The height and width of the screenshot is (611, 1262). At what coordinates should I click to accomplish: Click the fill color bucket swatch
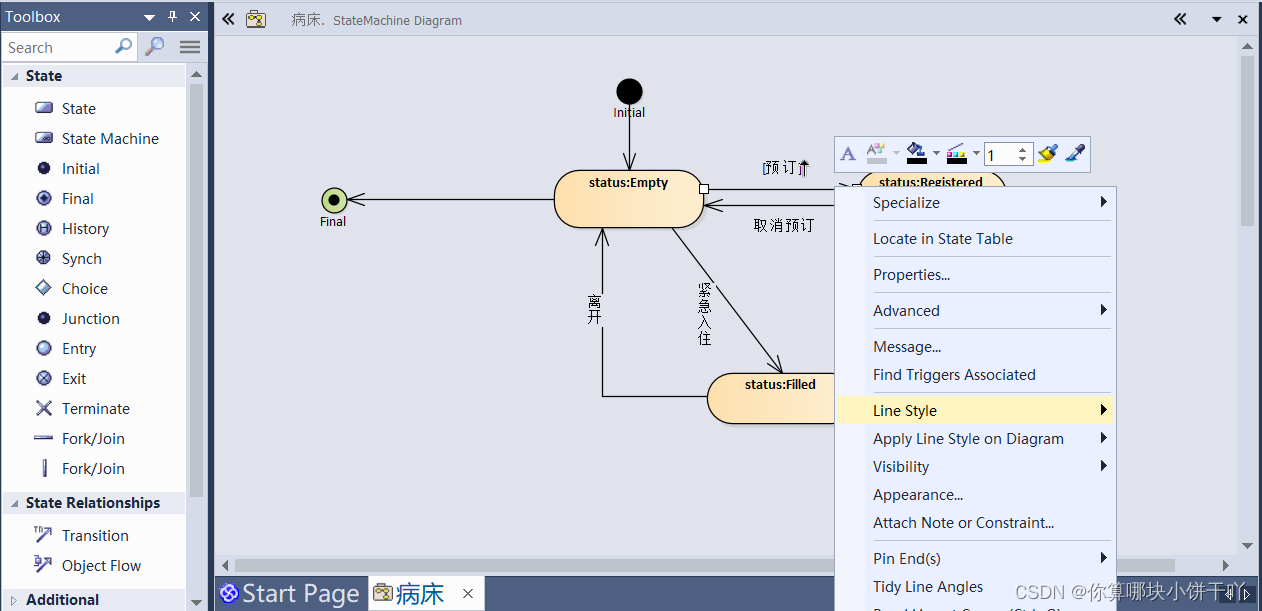click(x=917, y=154)
